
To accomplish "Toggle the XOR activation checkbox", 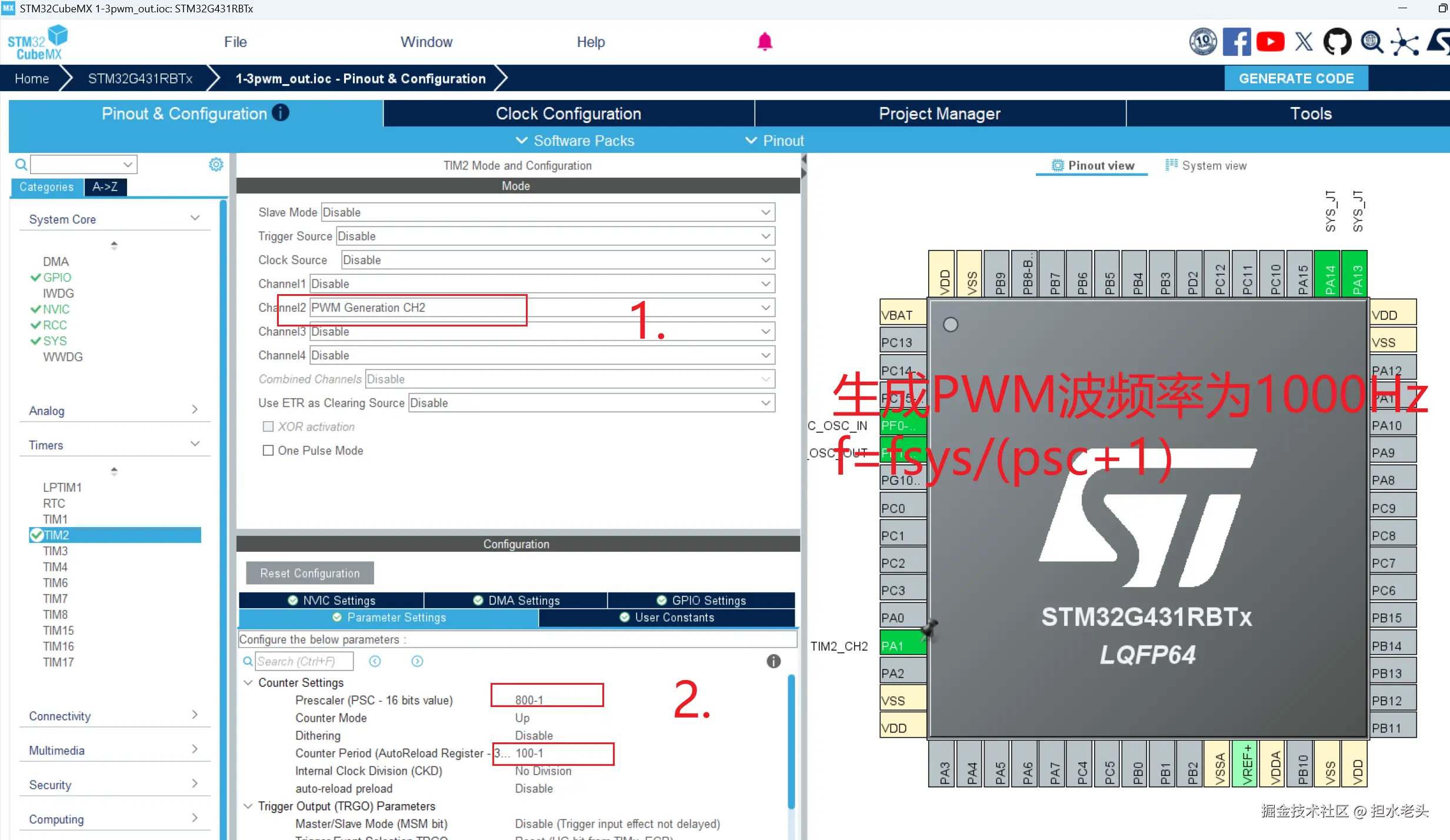I will coord(268,426).
